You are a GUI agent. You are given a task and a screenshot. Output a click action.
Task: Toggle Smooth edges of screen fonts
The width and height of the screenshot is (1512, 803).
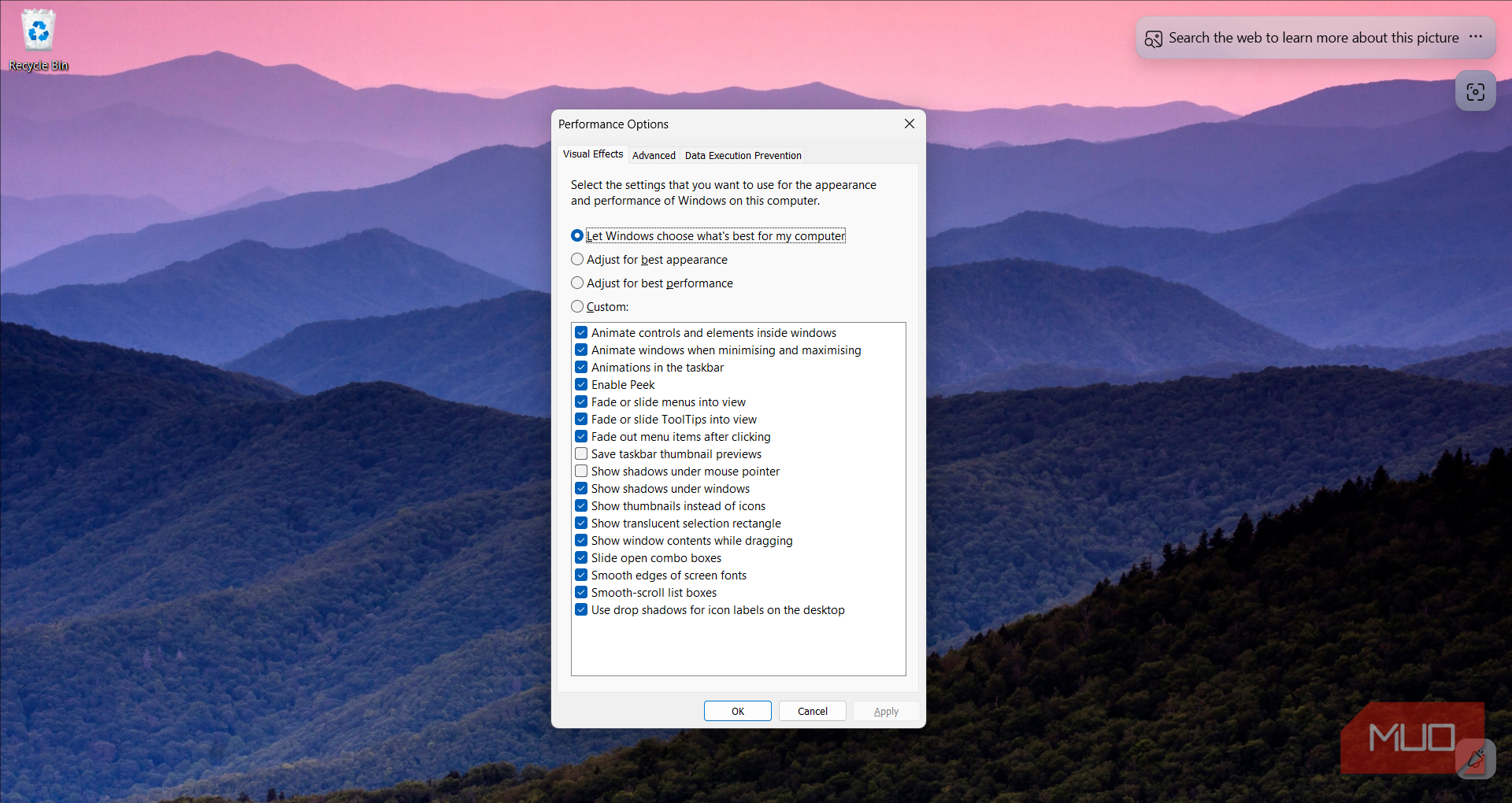[x=581, y=575]
